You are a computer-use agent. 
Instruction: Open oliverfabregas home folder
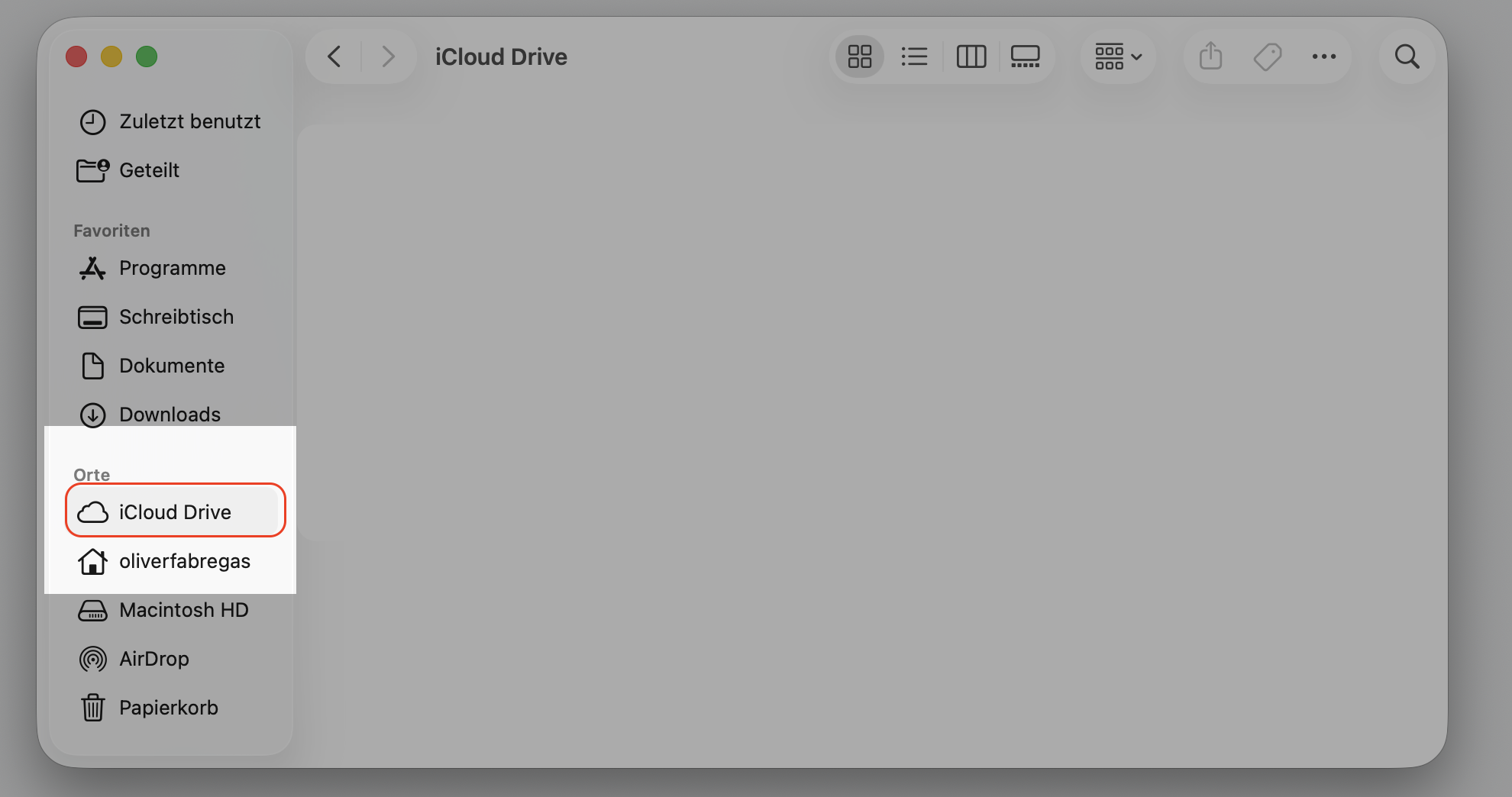pyautogui.click(x=171, y=561)
